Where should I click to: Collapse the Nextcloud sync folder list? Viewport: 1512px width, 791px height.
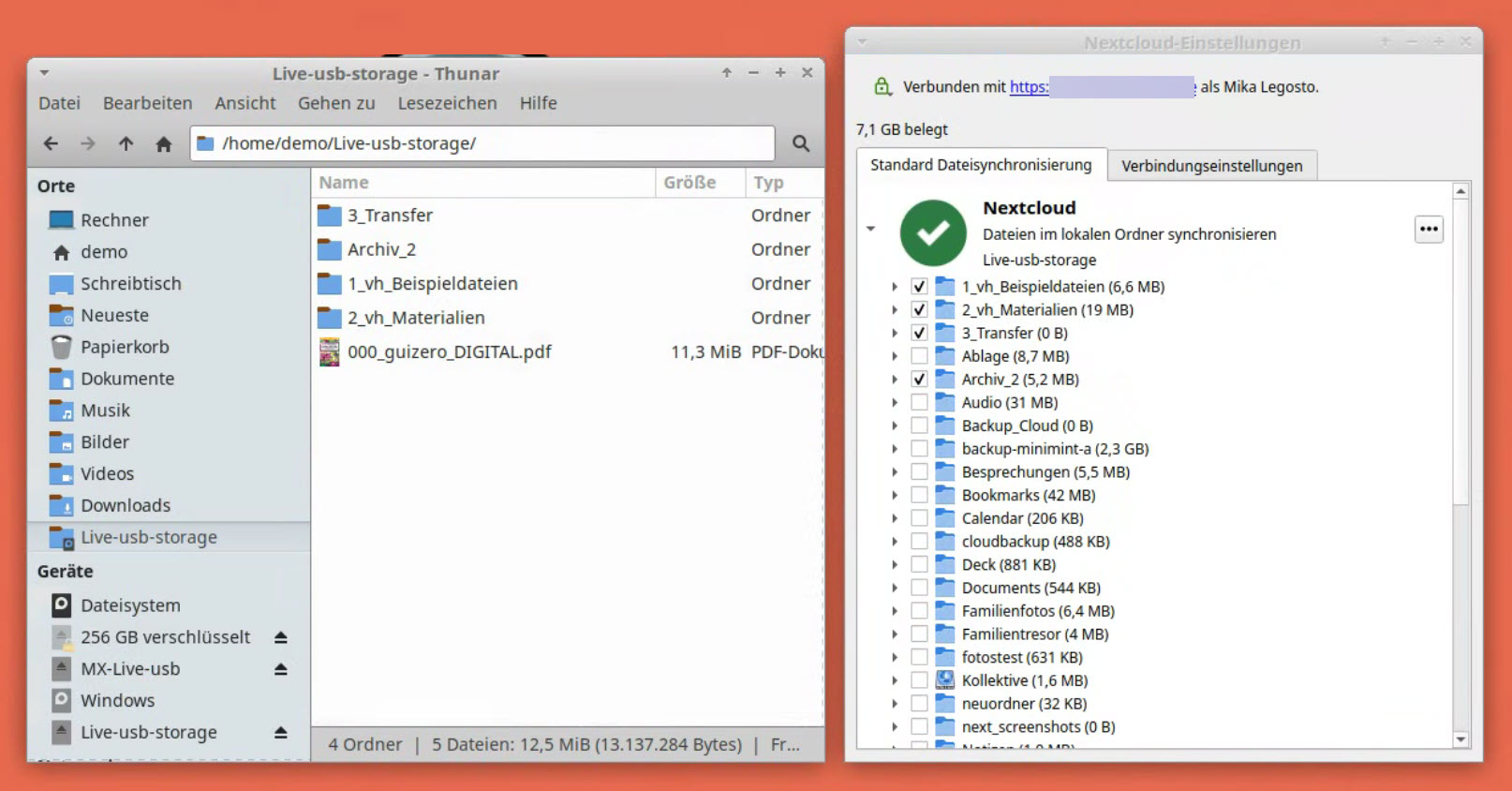pos(870,229)
